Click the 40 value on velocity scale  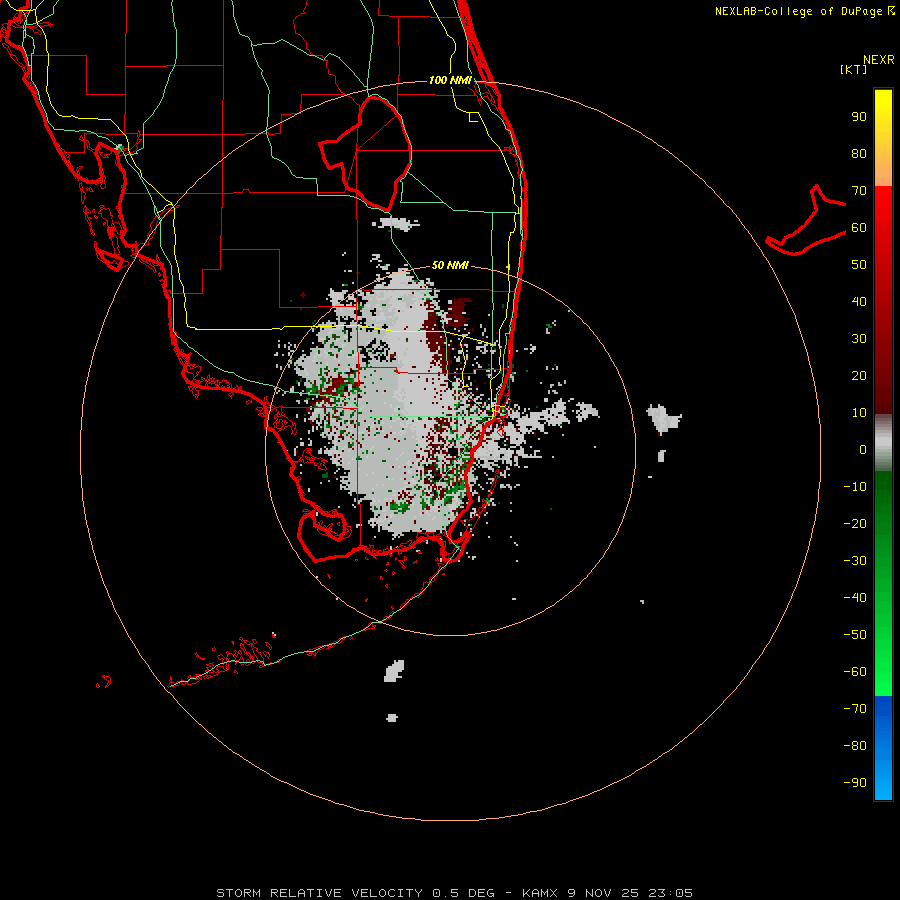click(x=859, y=302)
